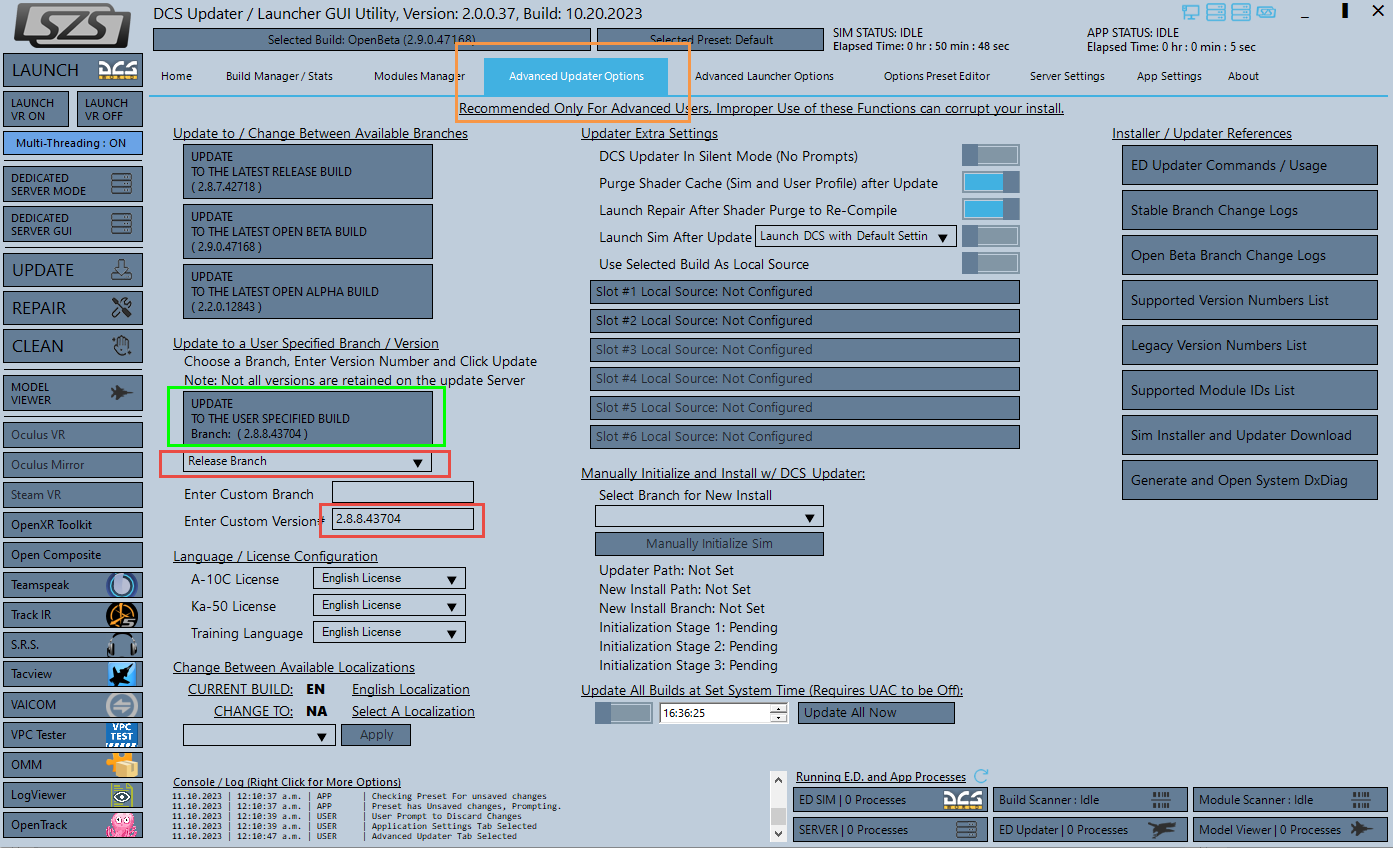This screenshot has width=1393, height=848.
Task: Open the Options Preset Editor tab
Action: 937,76
